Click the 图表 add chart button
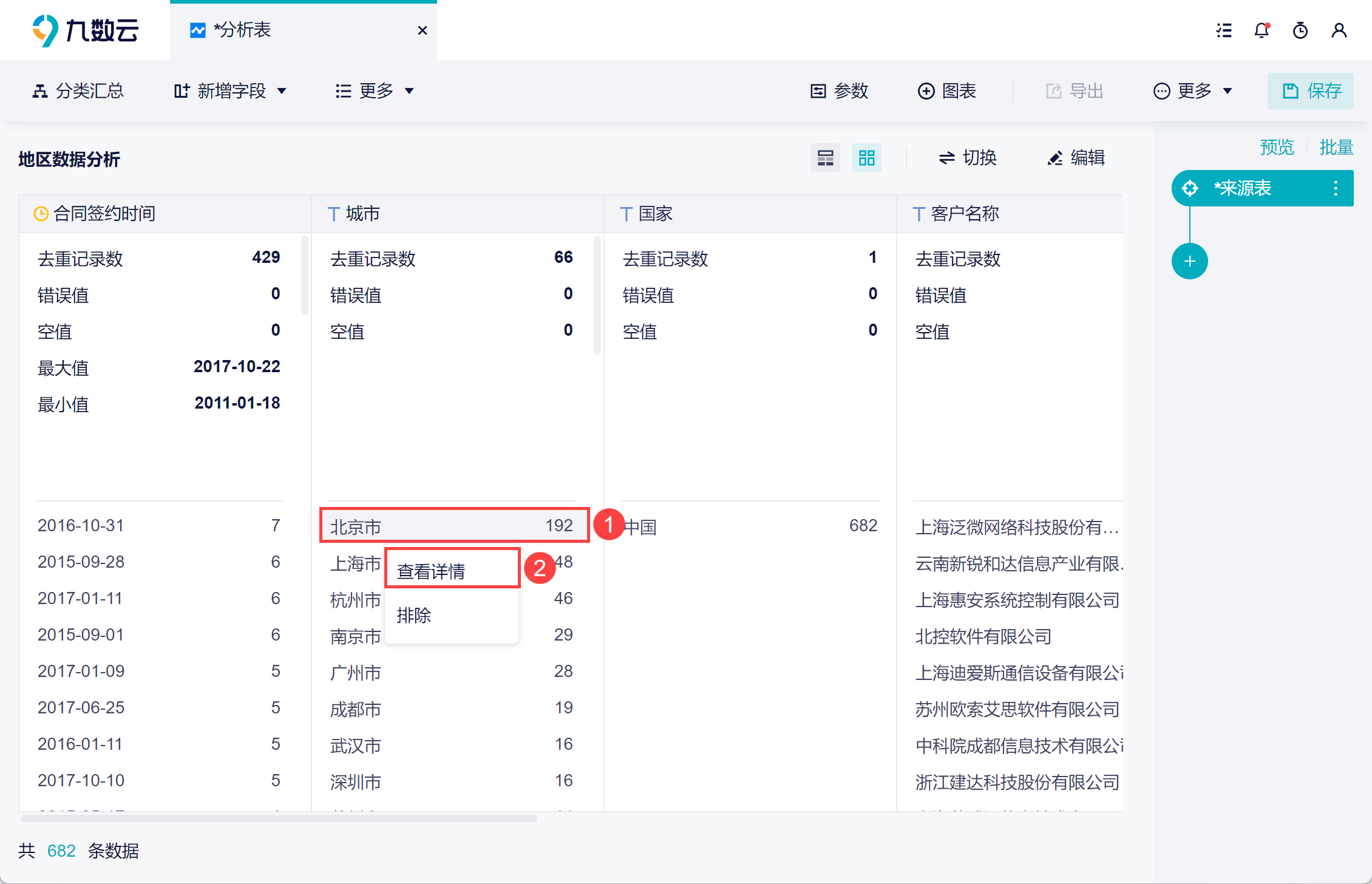Viewport: 1372px width, 884px height. pos(946,91)
